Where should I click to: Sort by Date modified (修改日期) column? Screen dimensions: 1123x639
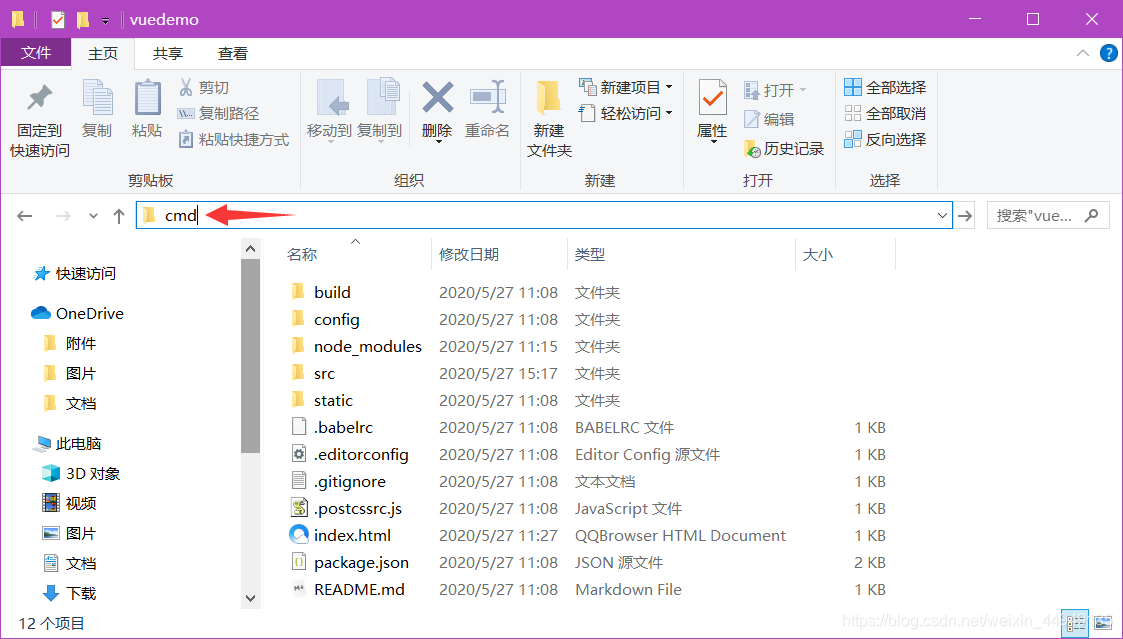(x=469, y=254)
